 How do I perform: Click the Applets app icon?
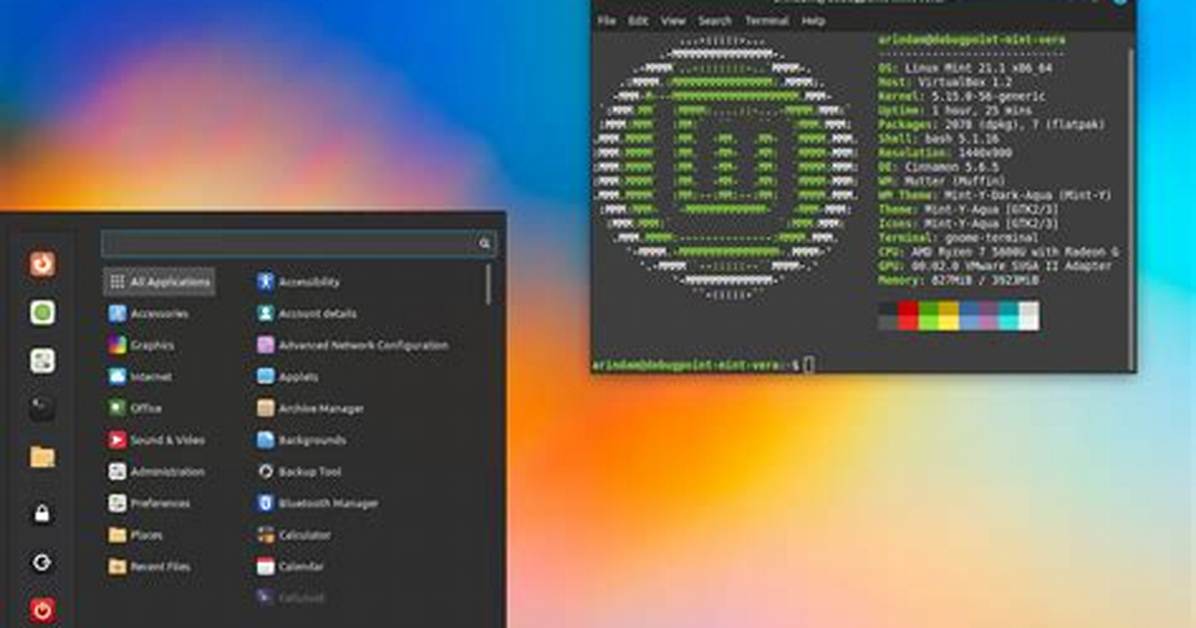[x=265, y=376]
